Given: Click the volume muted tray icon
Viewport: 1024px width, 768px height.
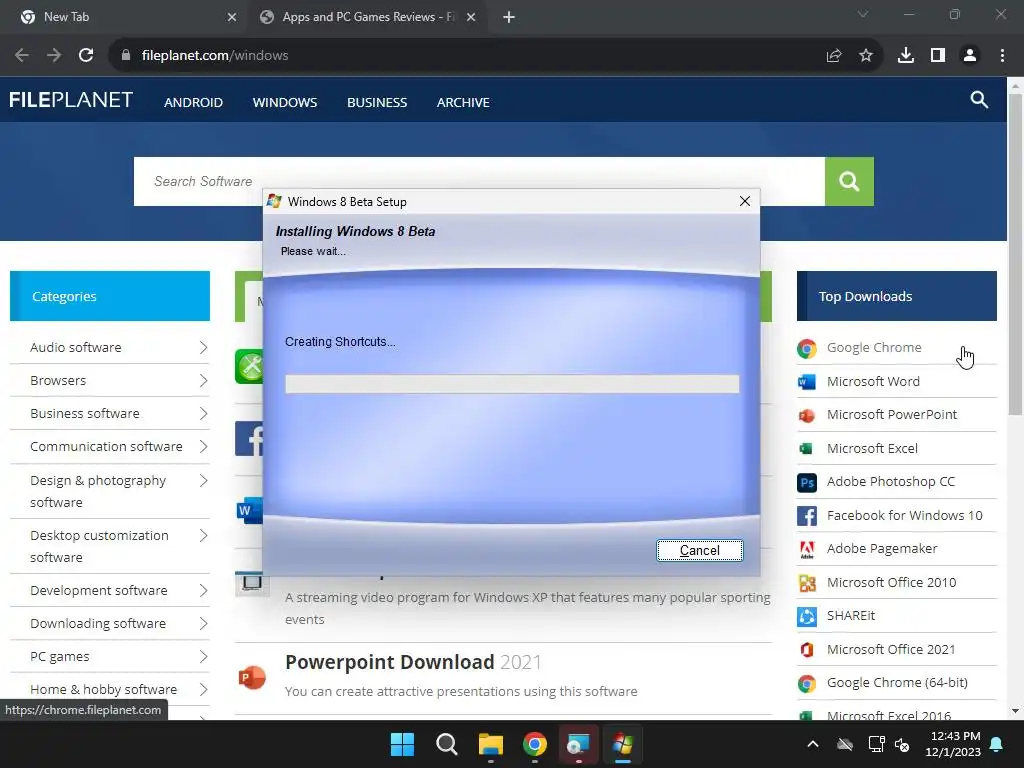Looking at the screenshot, I should click(x=902, y=744).
